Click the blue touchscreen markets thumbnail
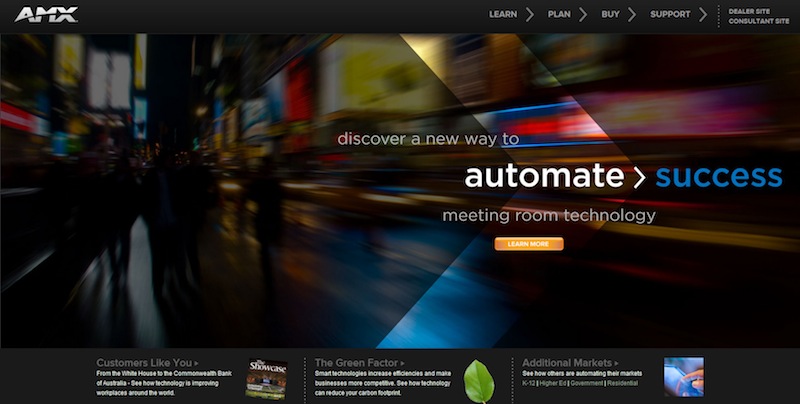Screen dimensions: 800x404 pyautogui.click(x=683, y=377)
